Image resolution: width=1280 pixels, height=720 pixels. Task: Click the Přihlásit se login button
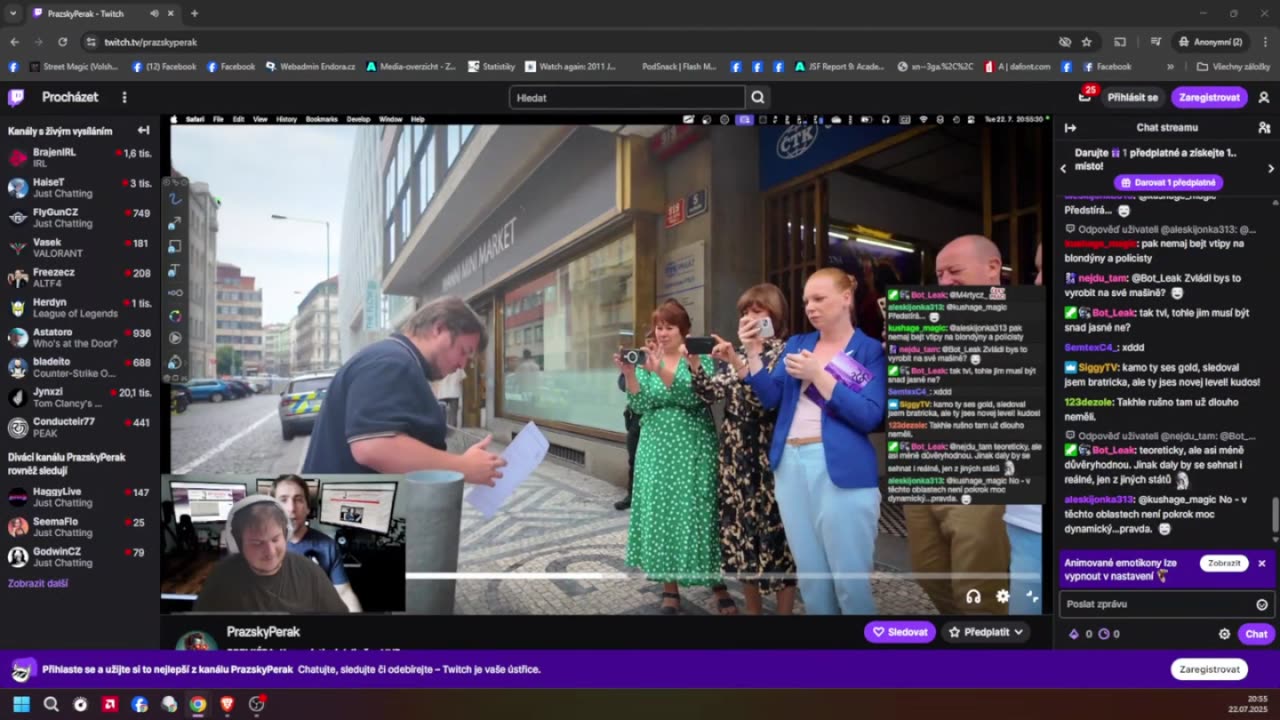(1132, 97)
